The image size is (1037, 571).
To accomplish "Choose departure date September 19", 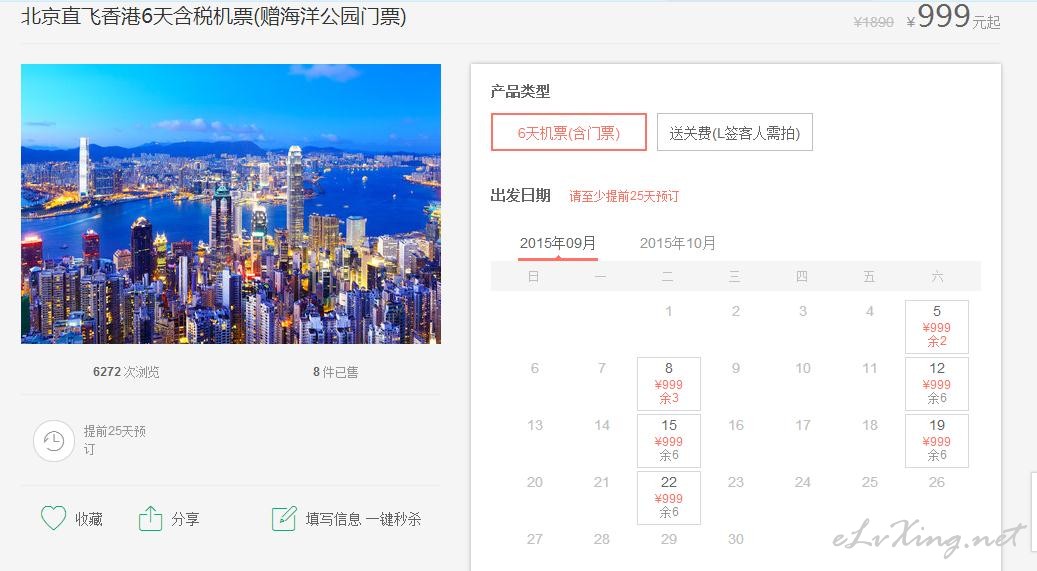I will click(x=936, y=441).
